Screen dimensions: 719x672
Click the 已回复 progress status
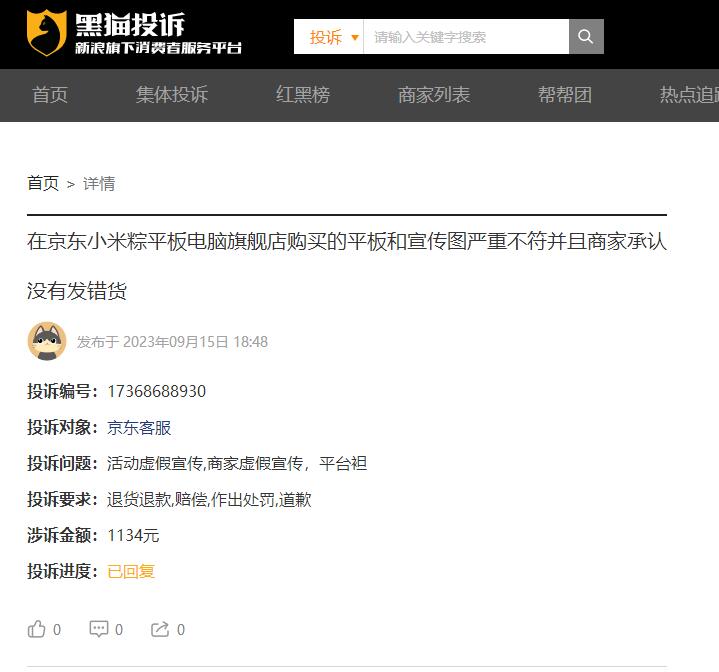point(131,572)
